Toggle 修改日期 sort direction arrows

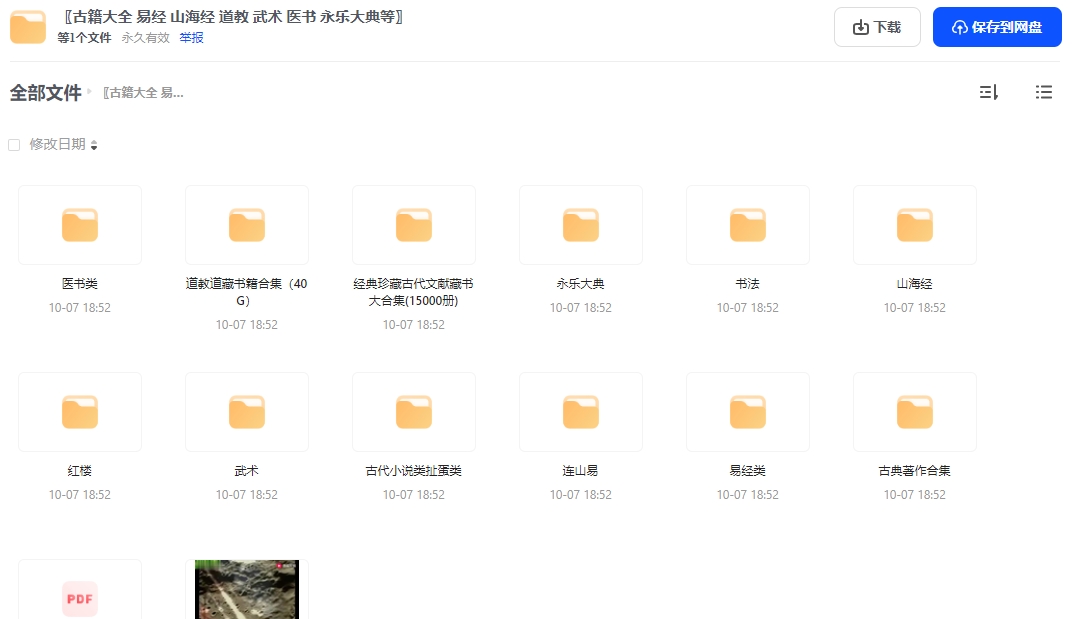coord(94,145)
